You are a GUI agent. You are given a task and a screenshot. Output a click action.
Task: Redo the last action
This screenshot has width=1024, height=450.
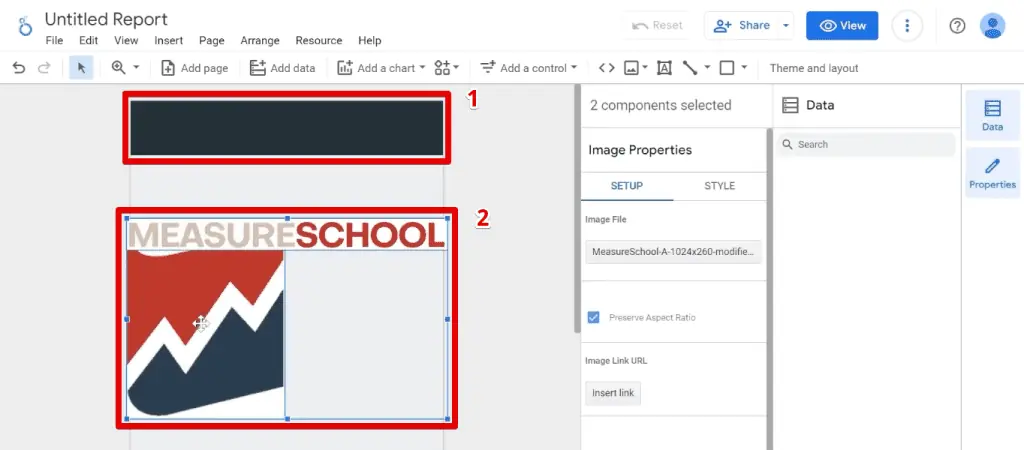(x=44, y=68)
